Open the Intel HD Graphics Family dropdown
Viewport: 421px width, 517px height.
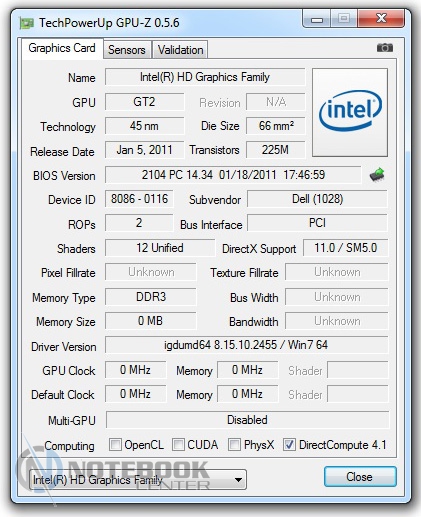138,480
